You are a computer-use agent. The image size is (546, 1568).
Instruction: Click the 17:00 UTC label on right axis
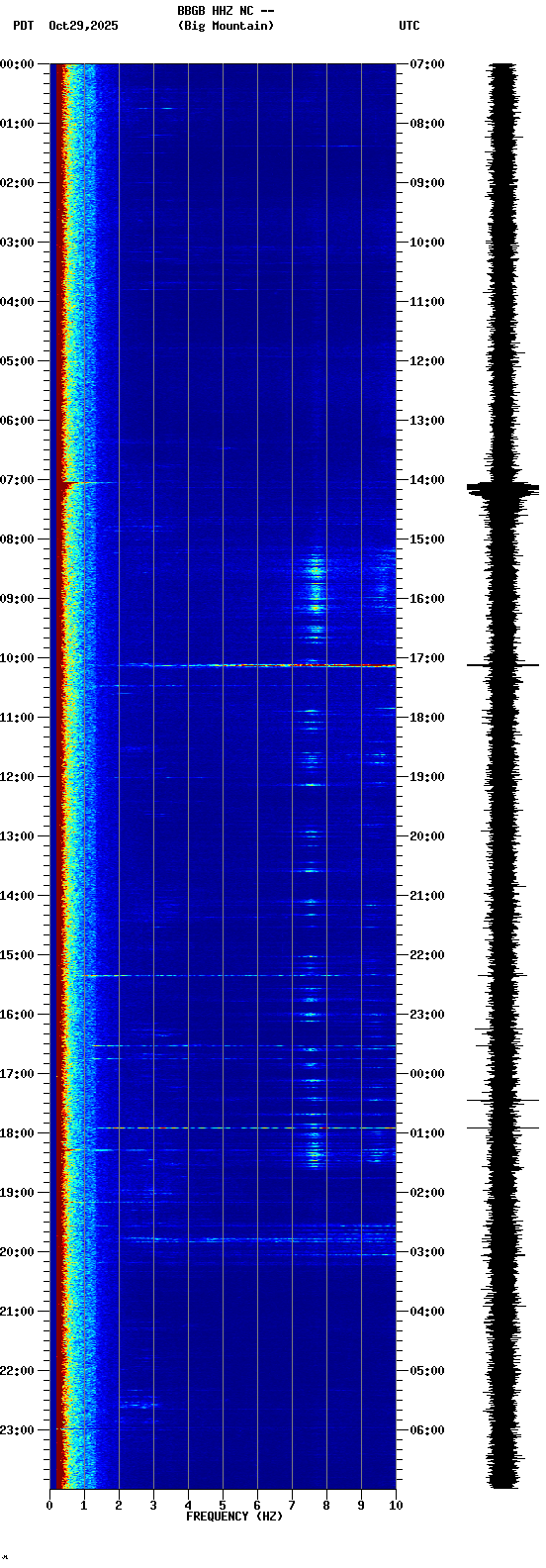pos(427,658)
